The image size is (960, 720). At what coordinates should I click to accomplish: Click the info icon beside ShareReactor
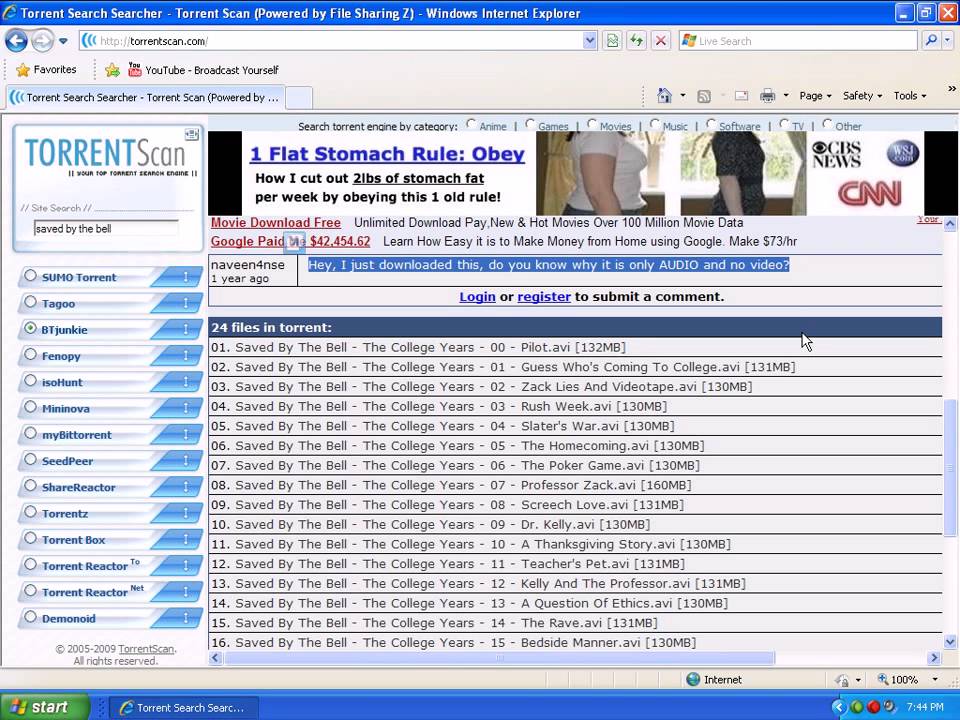pos(184,487)
